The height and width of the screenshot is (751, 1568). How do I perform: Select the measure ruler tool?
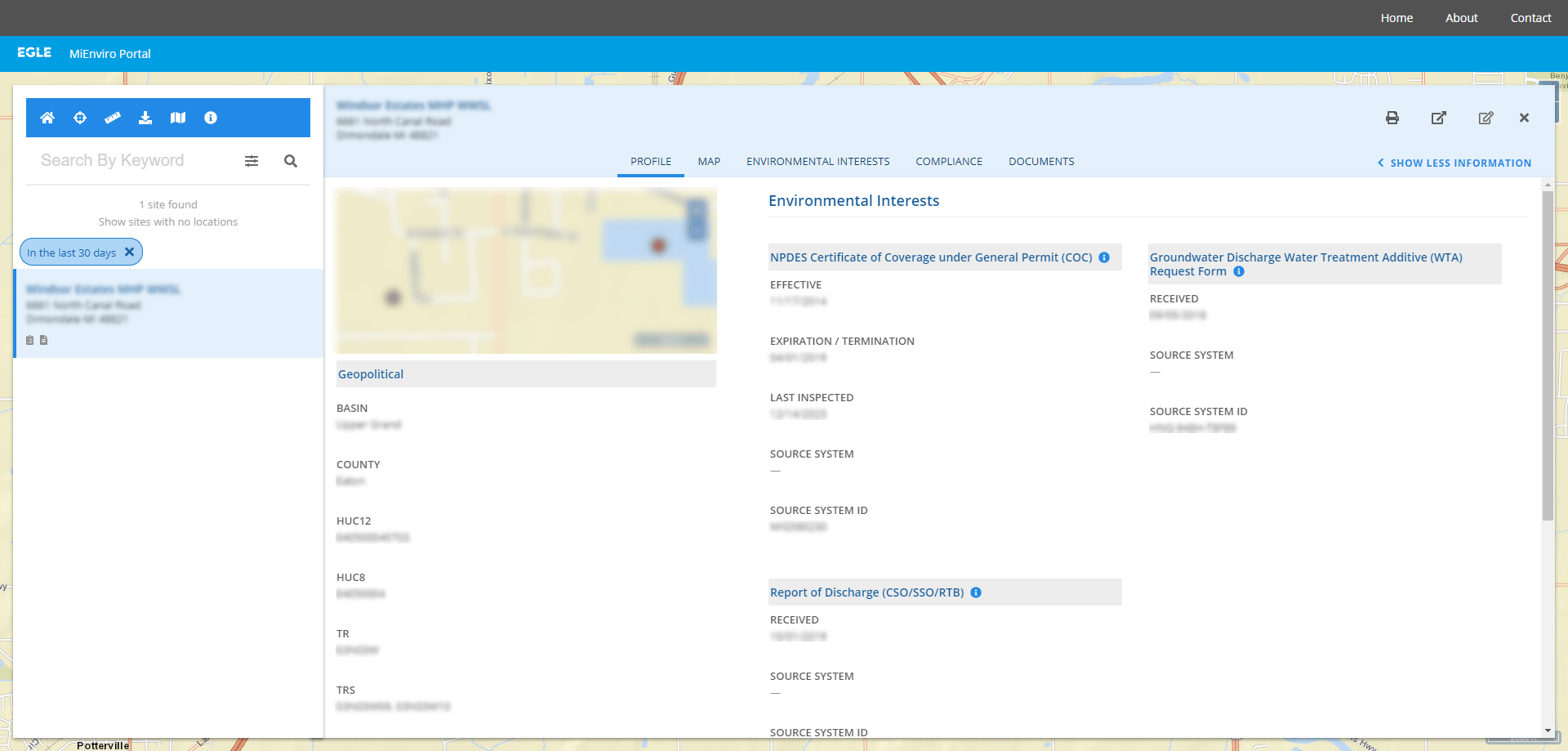113,118
